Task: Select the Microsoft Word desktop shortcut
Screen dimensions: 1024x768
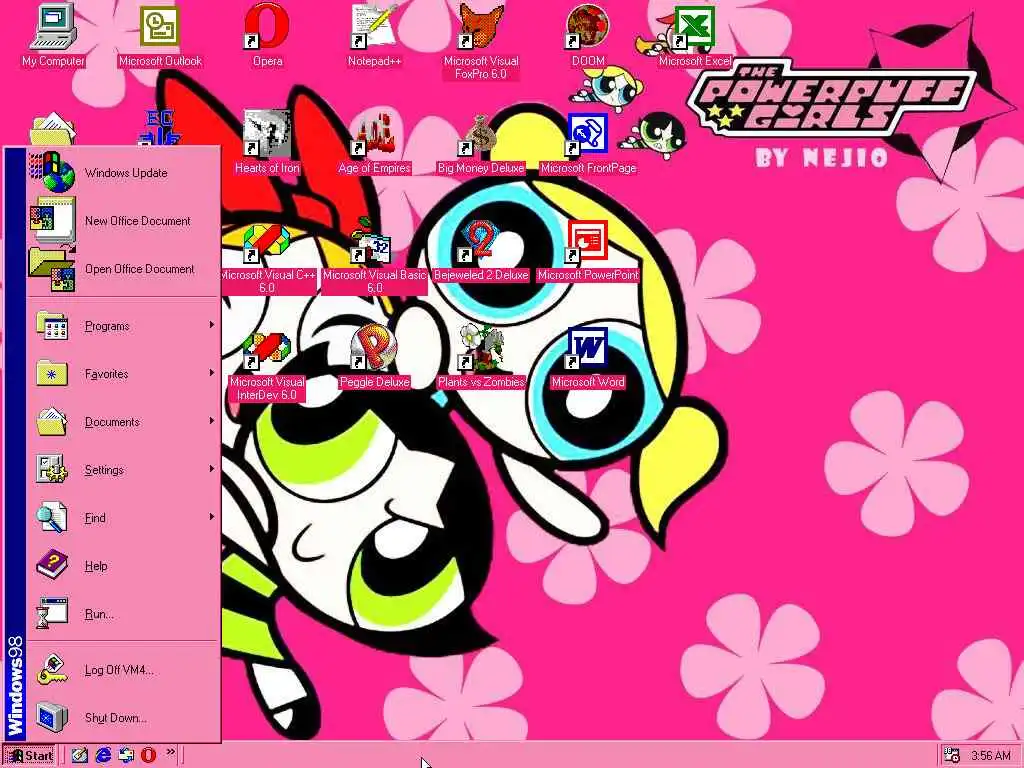Action: click(588, 358)
